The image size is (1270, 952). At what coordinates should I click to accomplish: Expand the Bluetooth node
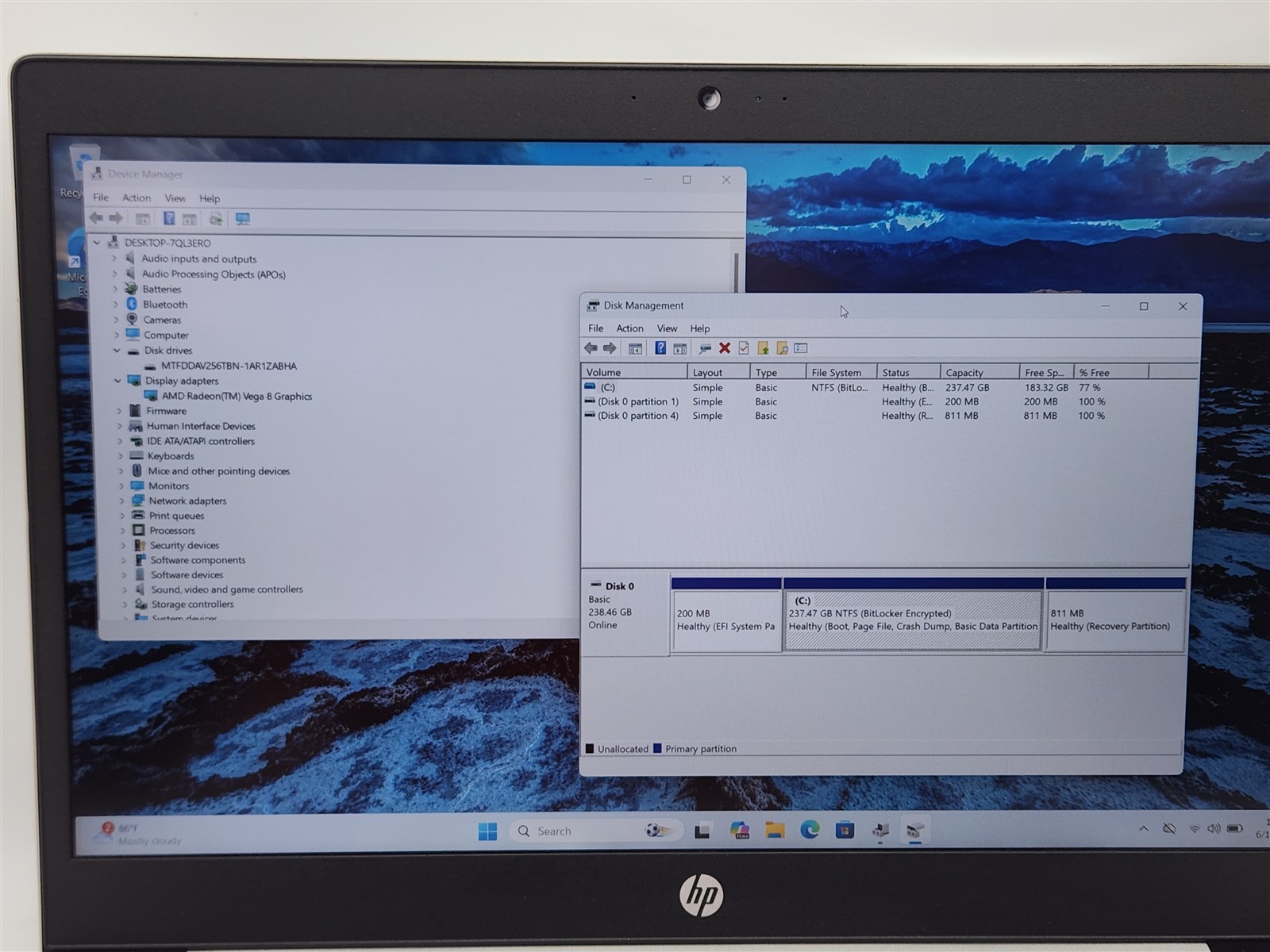116,304
